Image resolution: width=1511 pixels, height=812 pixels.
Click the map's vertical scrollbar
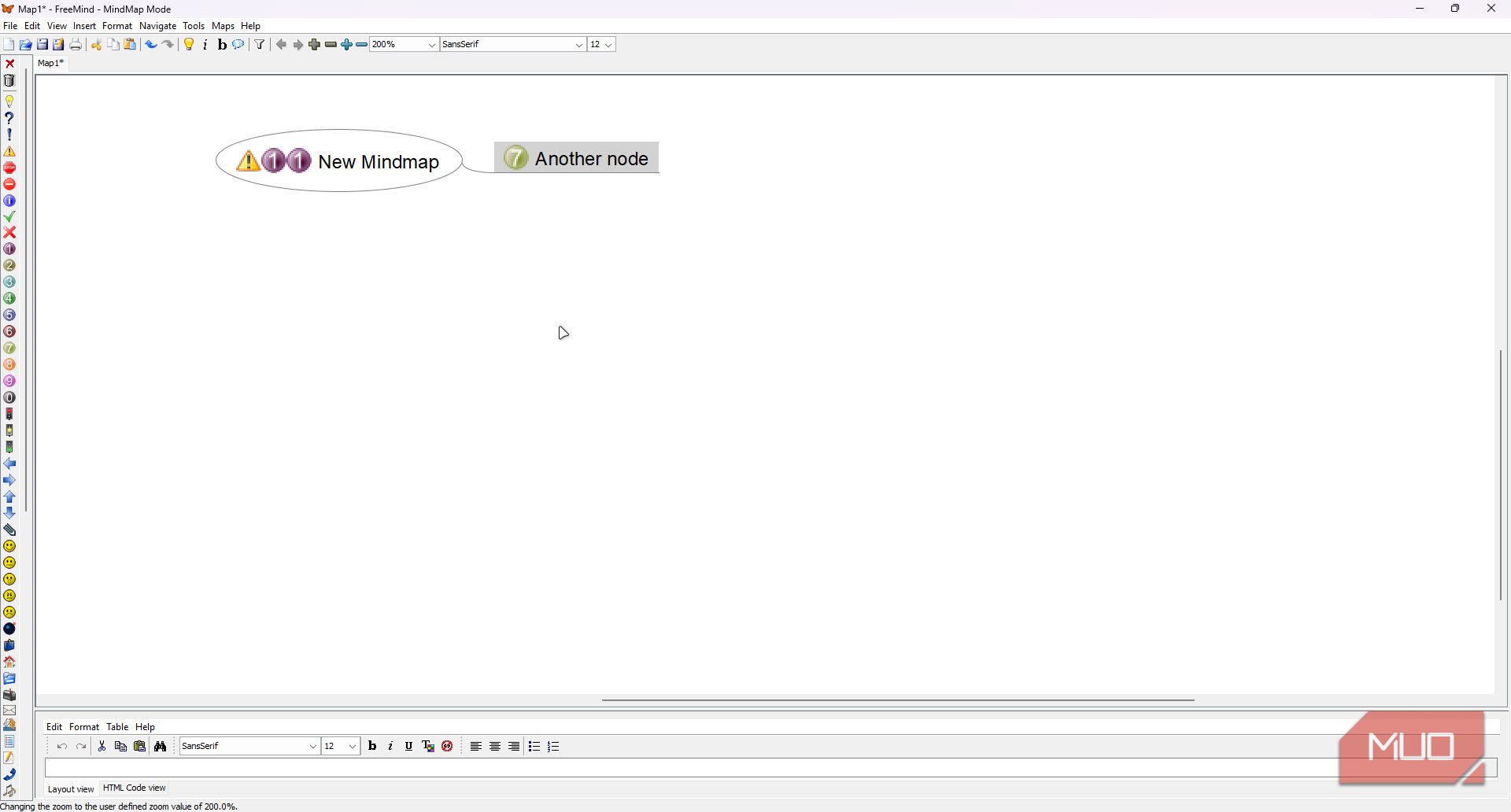pos(1501,475)
